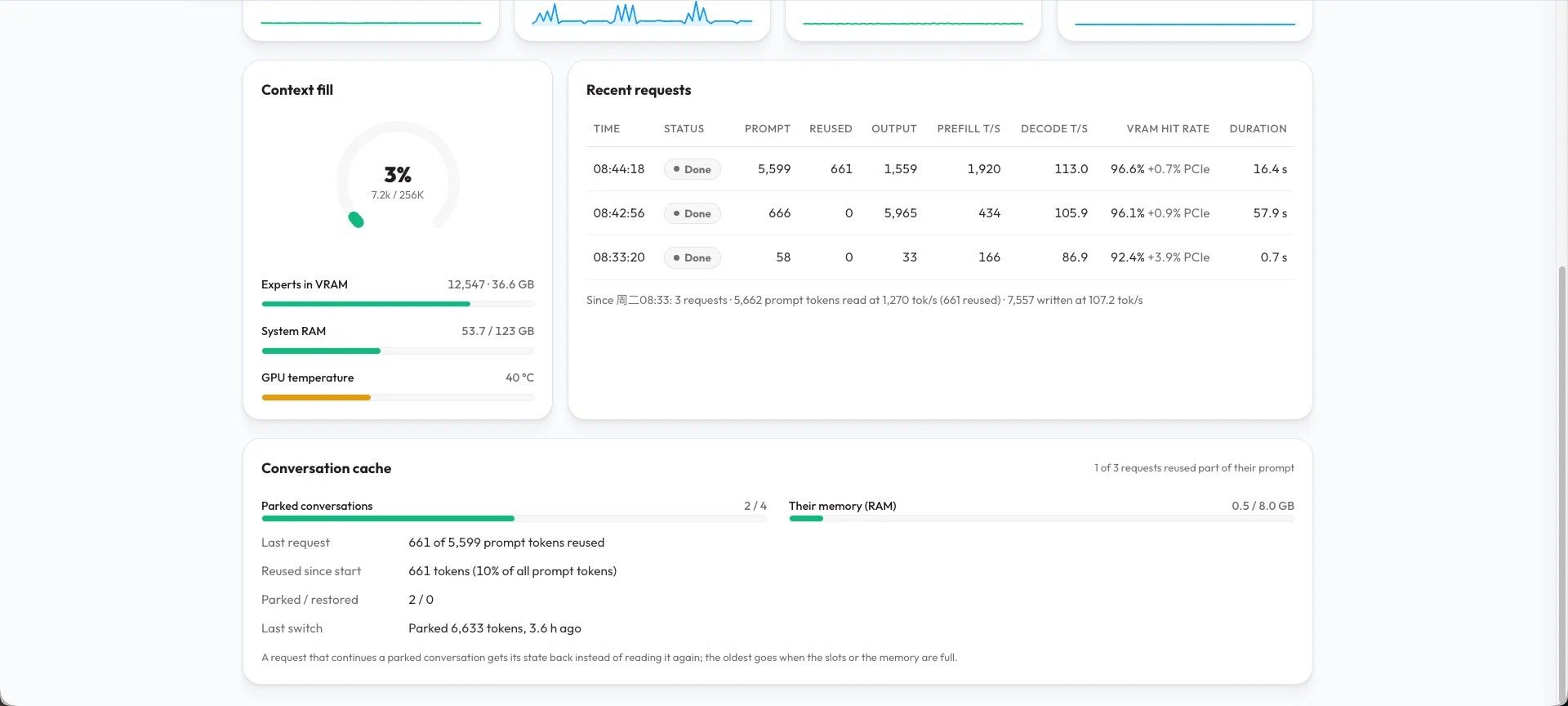Click the PROMPT column header
Image resolution: width=1568 pixels, height=706 pixels.
(x=768, y=129)
